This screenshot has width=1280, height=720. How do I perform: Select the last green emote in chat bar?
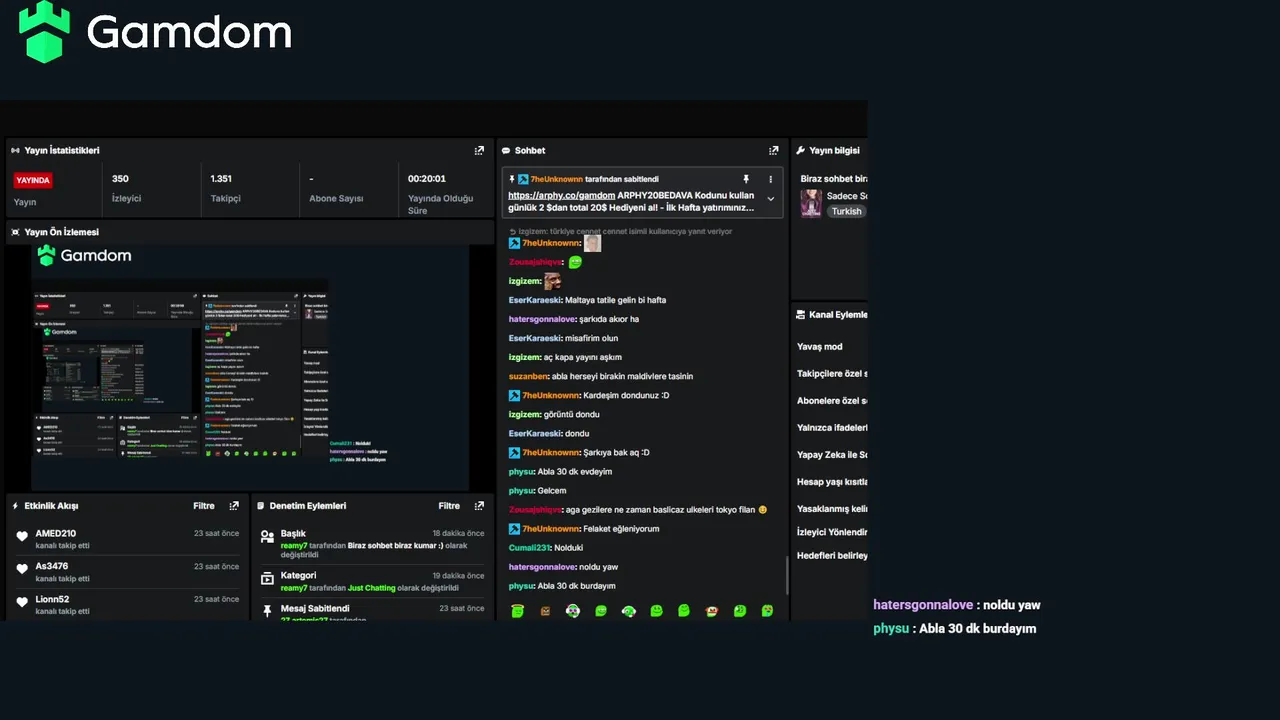point(767,610)
